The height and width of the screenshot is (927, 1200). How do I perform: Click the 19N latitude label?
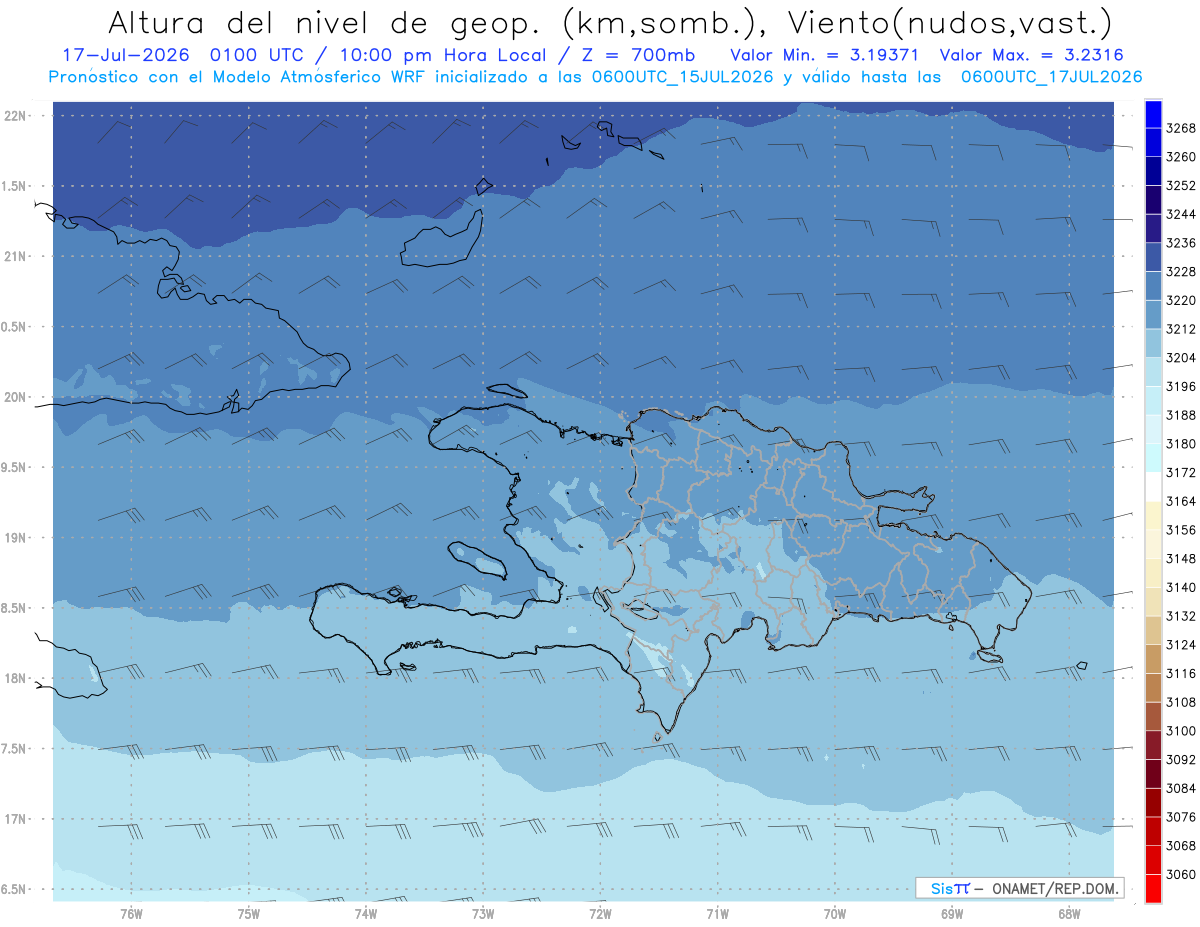coord(15,538)
